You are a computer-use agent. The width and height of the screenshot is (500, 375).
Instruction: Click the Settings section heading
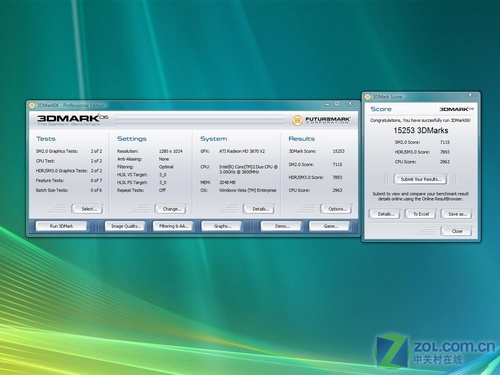pyautogui.click(x=132, y=139)
